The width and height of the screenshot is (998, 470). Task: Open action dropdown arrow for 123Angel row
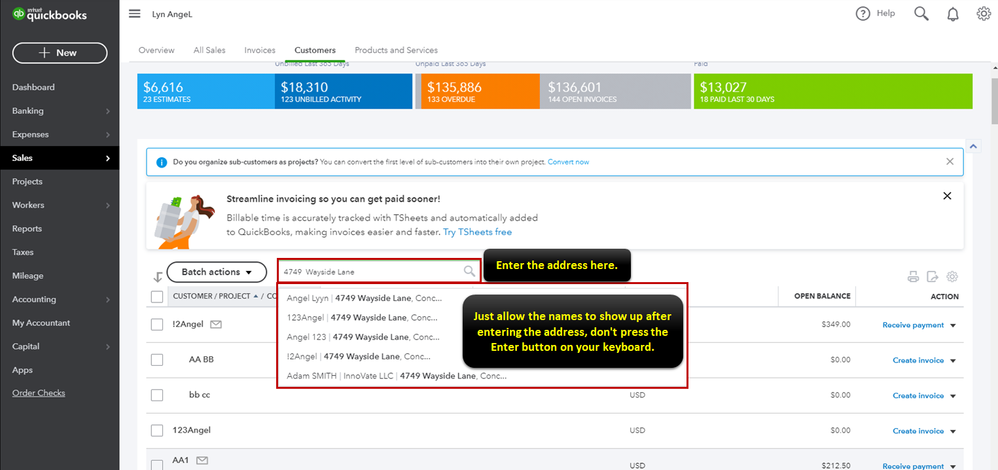pyautogui.click(x=953, y=431)
